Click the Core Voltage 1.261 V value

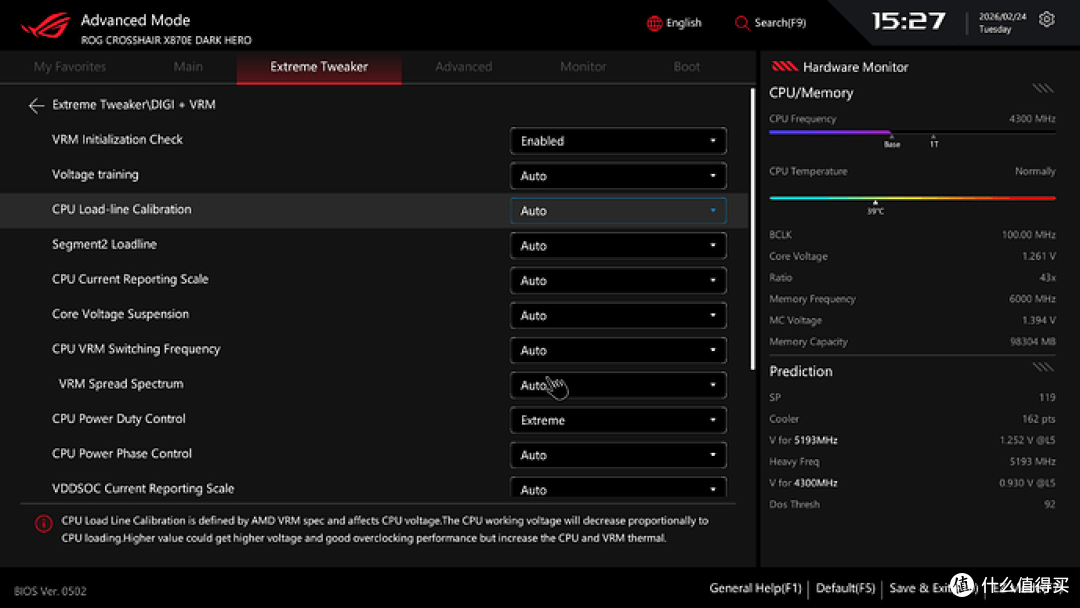point(1039,256)
